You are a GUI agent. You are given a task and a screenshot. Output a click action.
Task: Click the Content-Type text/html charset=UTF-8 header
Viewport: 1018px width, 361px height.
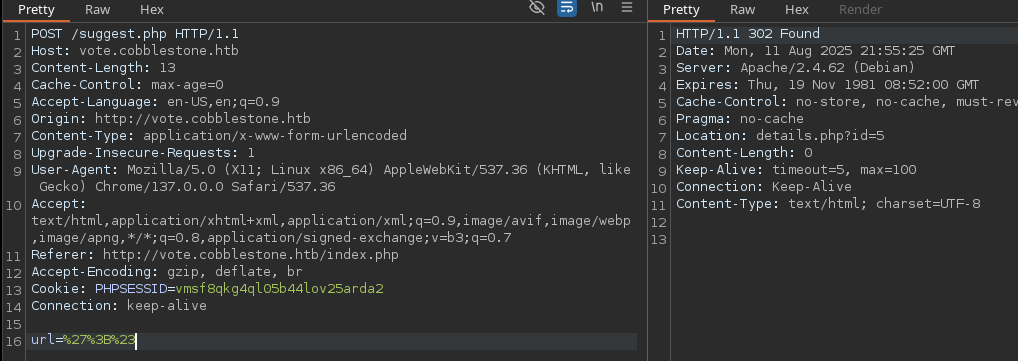pos(828,204)
